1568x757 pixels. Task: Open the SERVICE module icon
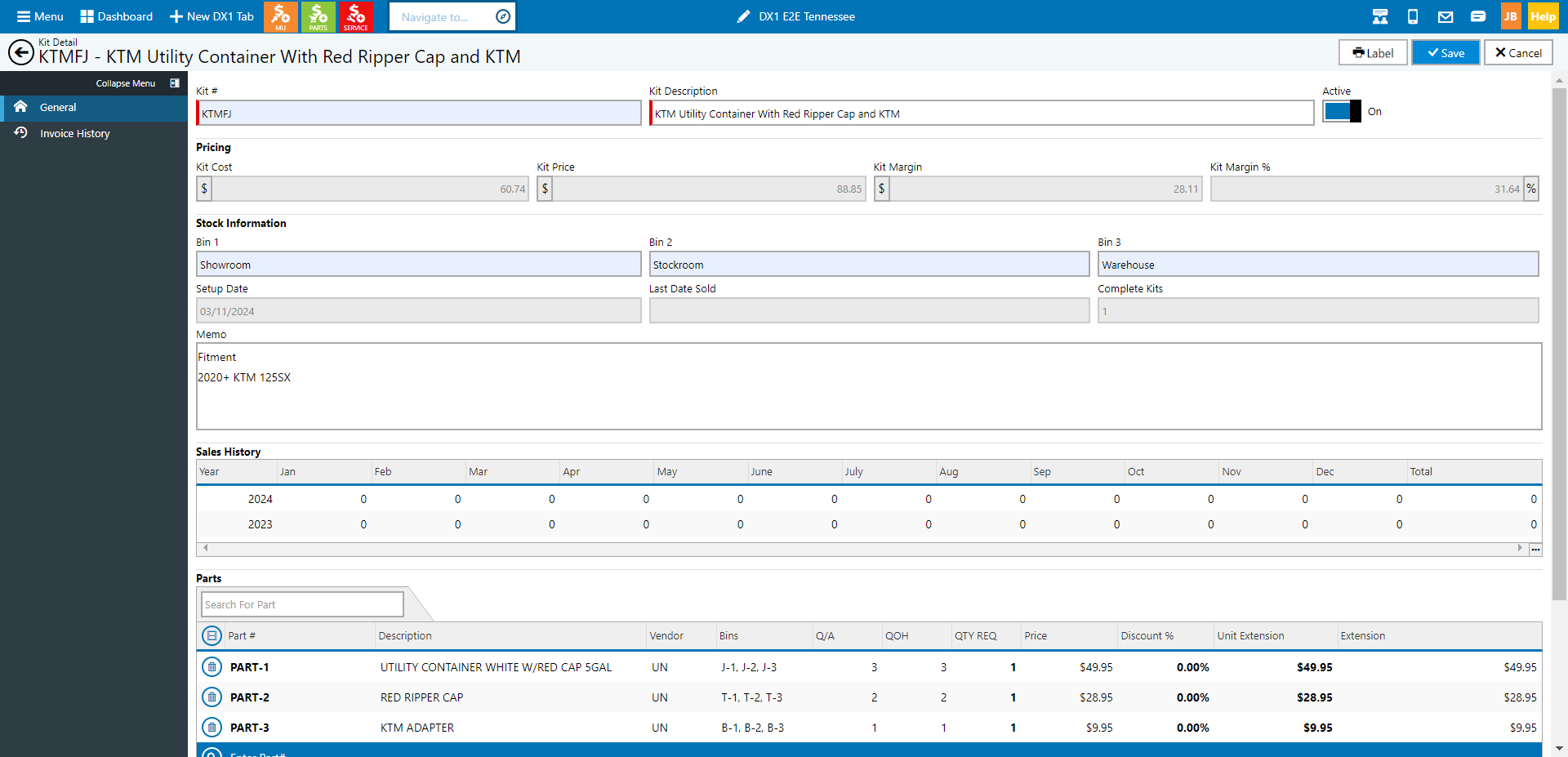point(355,16)
